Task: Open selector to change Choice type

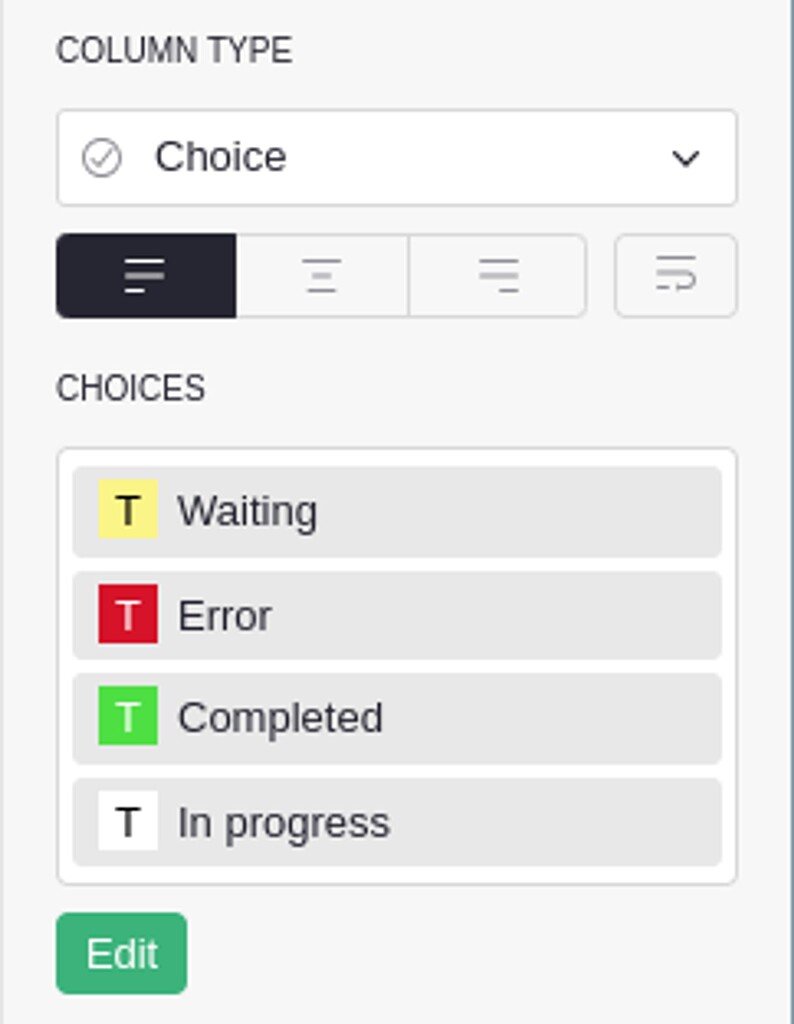Action: [x=400, y=157]
